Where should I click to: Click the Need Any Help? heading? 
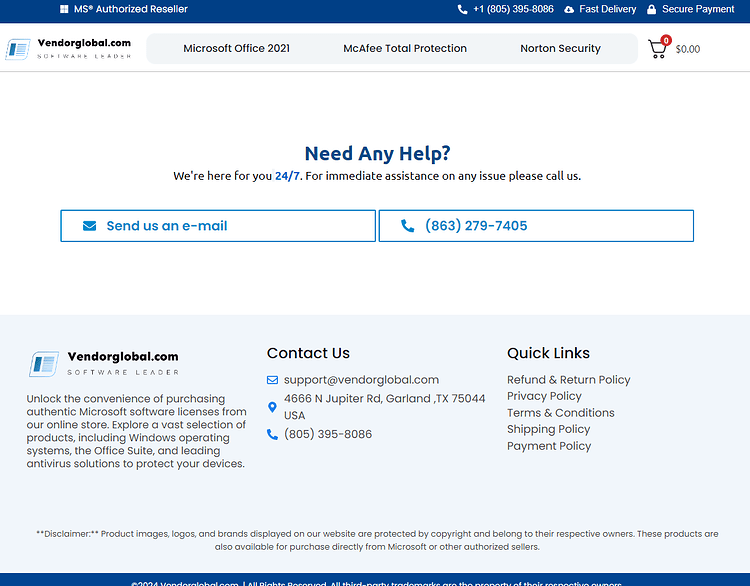tap(377, 154)
